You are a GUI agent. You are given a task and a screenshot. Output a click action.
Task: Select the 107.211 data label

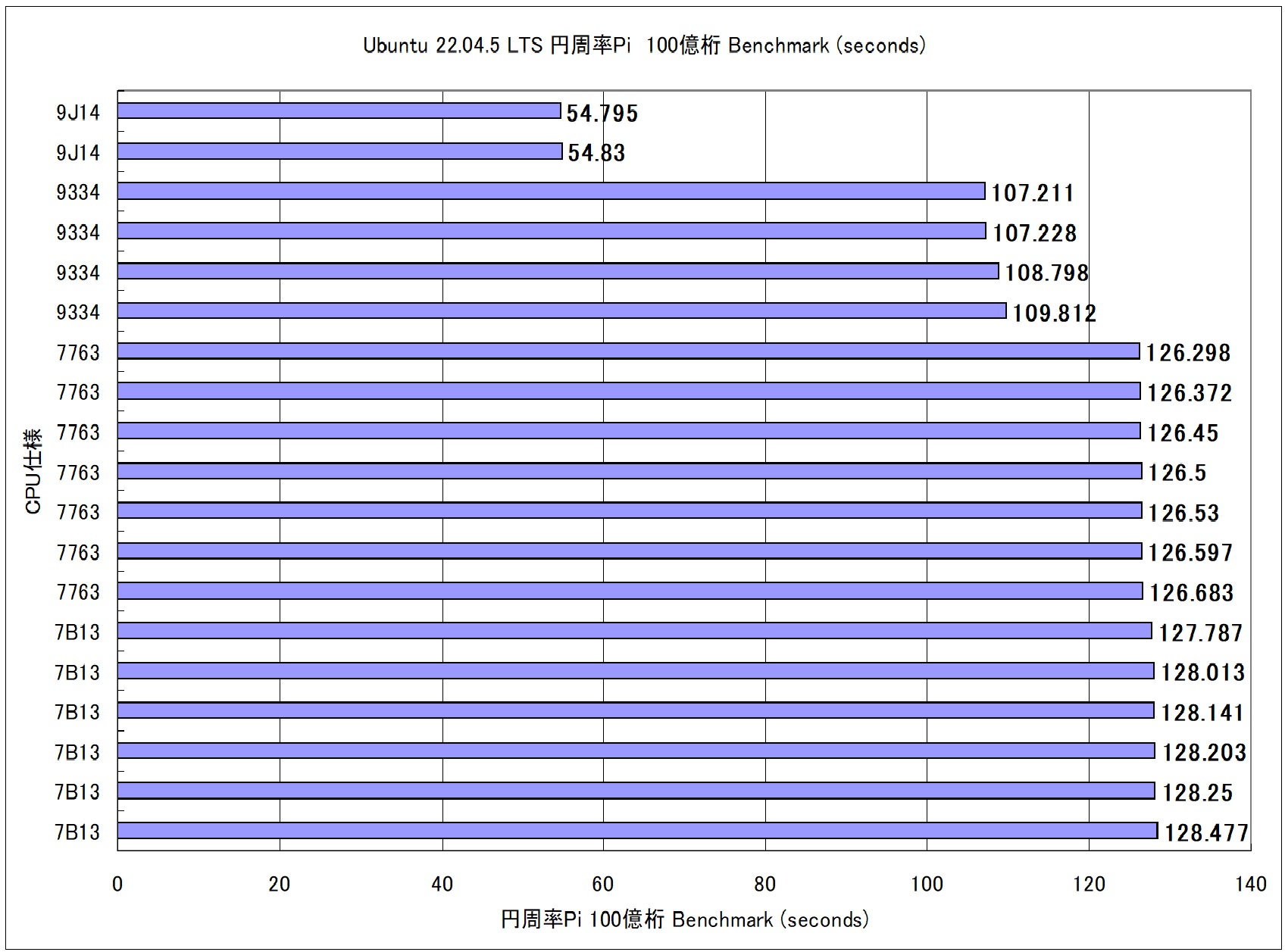(1032, 193)
